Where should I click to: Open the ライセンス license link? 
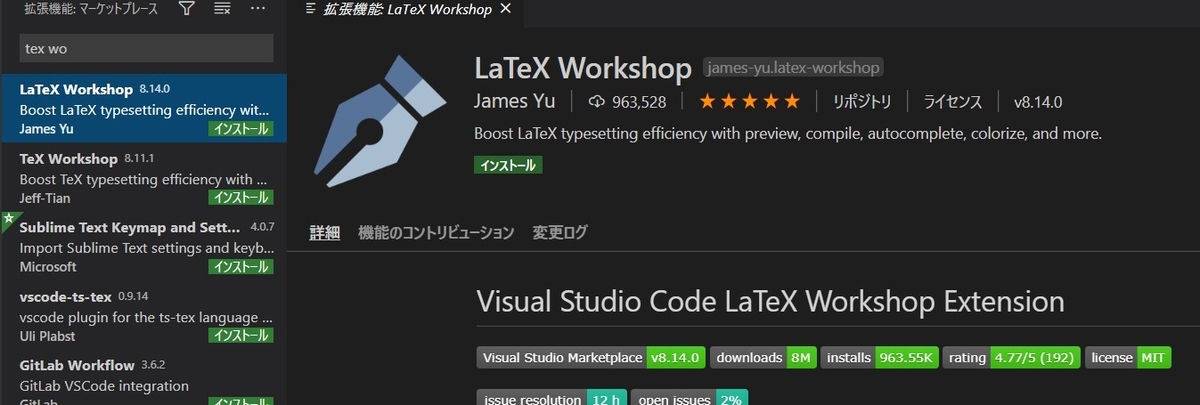click(x=952, y=101)
